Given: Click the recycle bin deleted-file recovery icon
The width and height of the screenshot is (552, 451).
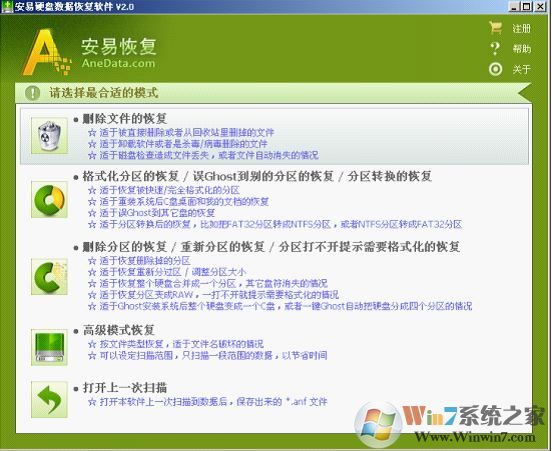Looking at the screenshot, I should pos(49,136).
